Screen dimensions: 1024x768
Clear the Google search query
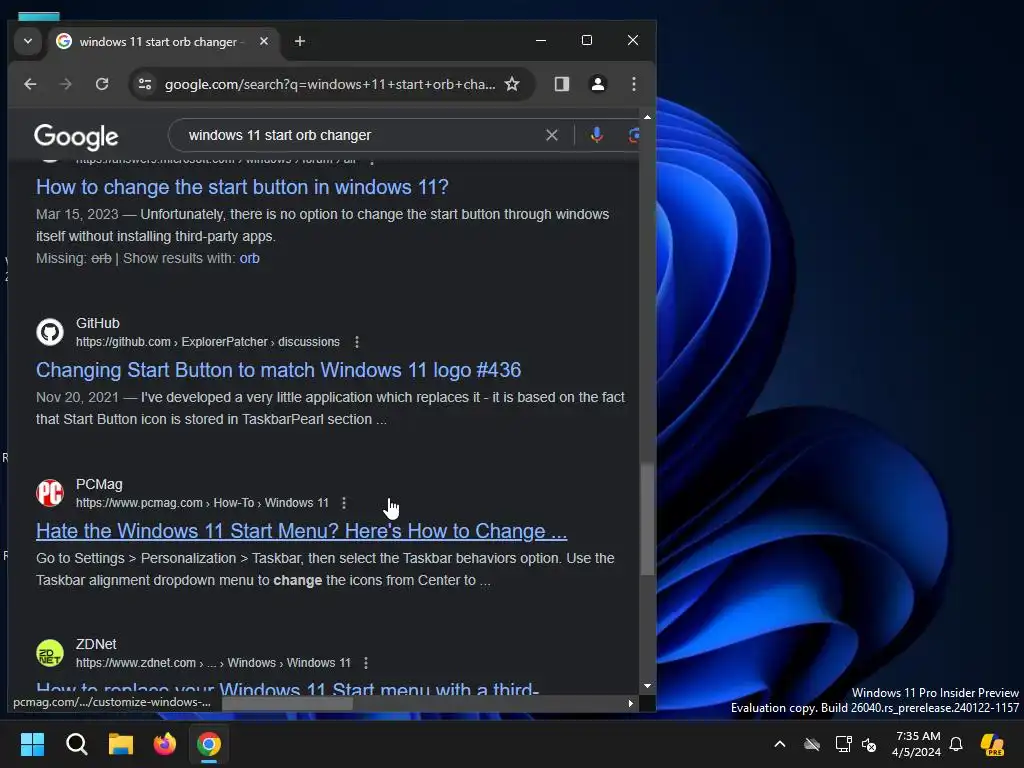[x=552, y=135]
